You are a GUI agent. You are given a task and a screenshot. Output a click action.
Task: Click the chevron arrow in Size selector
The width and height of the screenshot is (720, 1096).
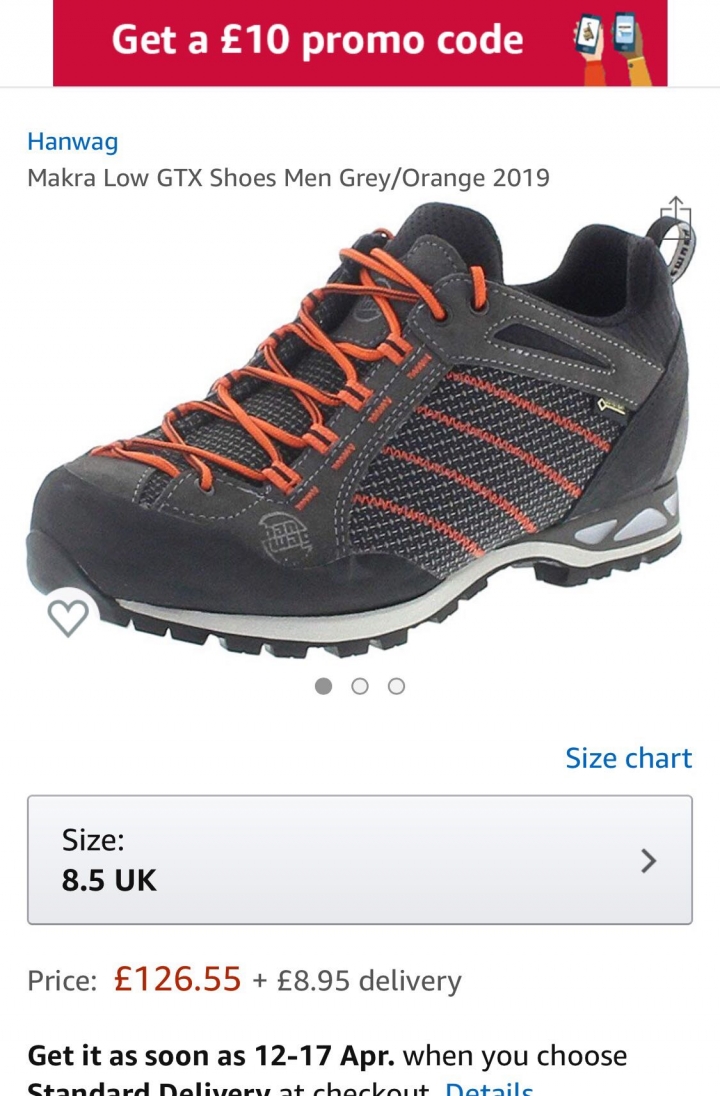pos(649,860)
